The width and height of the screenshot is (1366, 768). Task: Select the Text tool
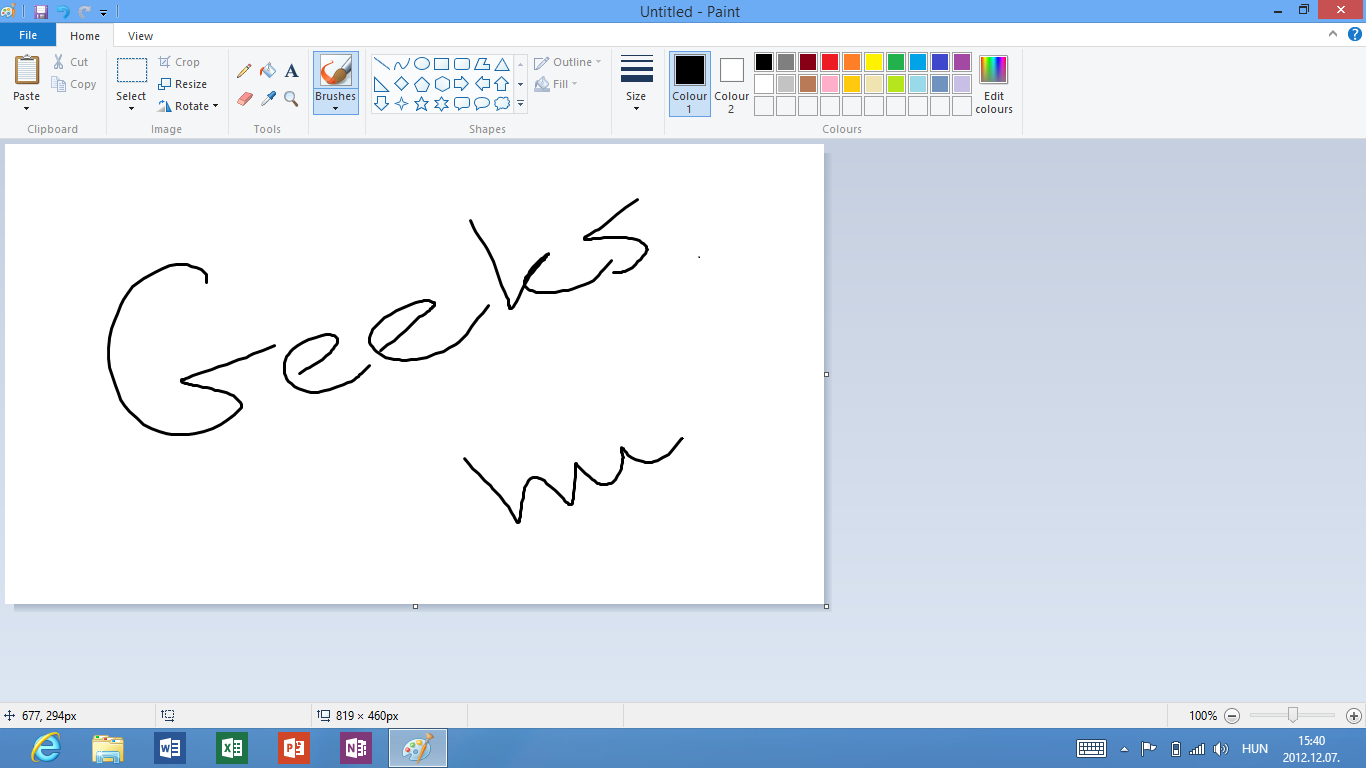291,71
